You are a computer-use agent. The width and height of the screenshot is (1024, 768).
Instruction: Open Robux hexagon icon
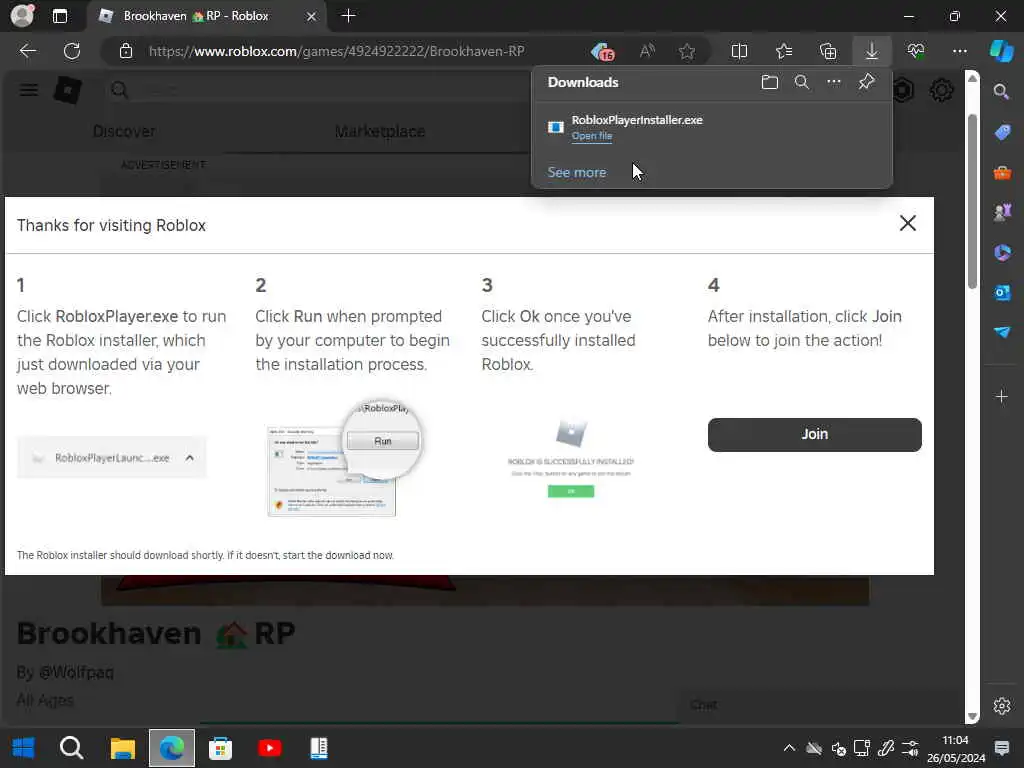[903, 89]
